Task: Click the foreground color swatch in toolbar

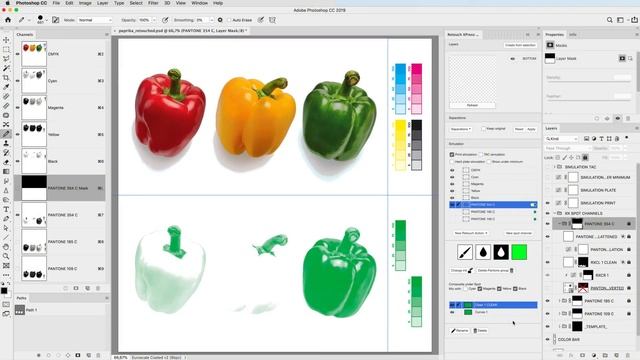Action: point(4,291)
